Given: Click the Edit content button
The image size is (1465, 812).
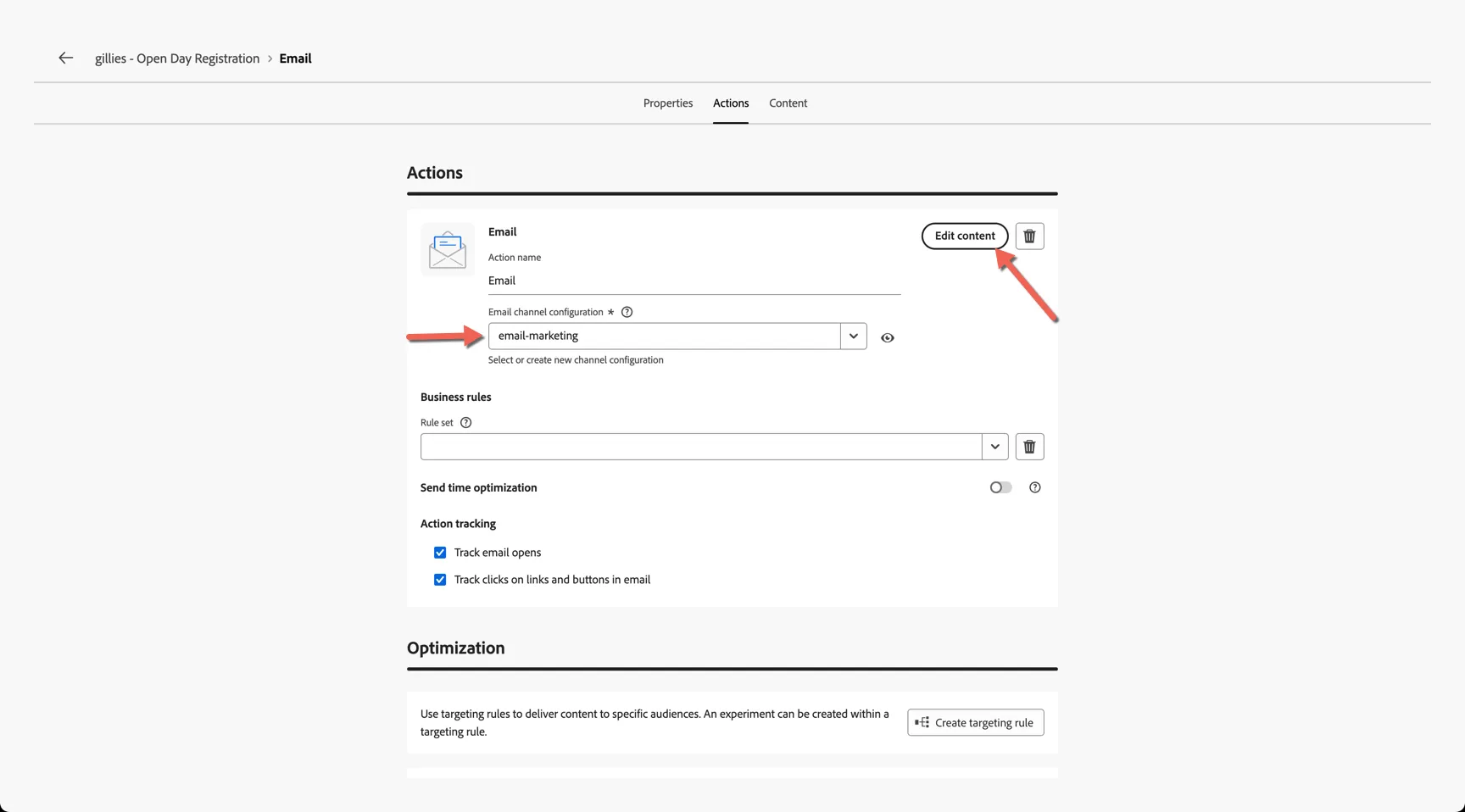Looking at the screenshot, I should (x=965, y=236).
